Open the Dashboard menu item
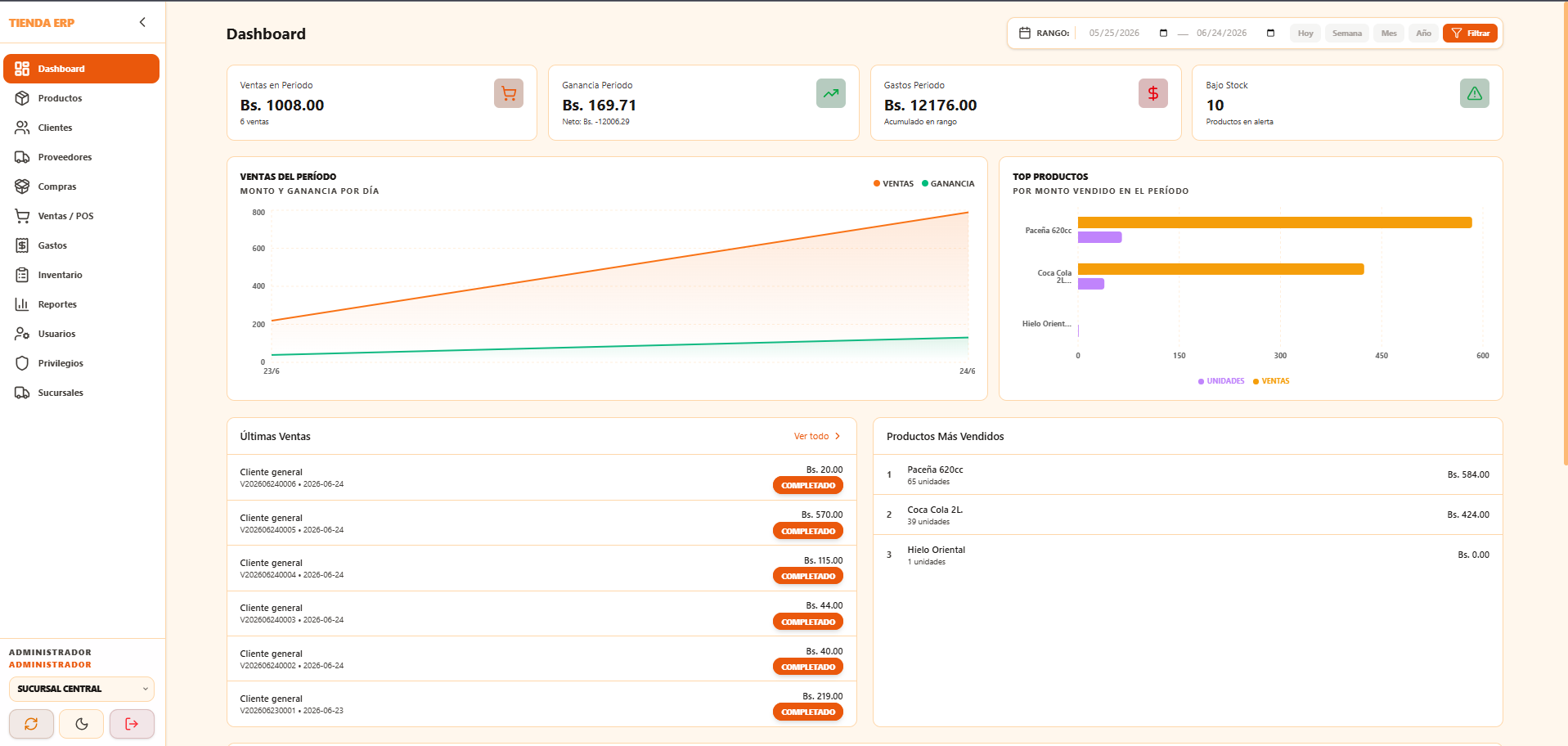Screen dimensions: 1568x746 [81, 69]
